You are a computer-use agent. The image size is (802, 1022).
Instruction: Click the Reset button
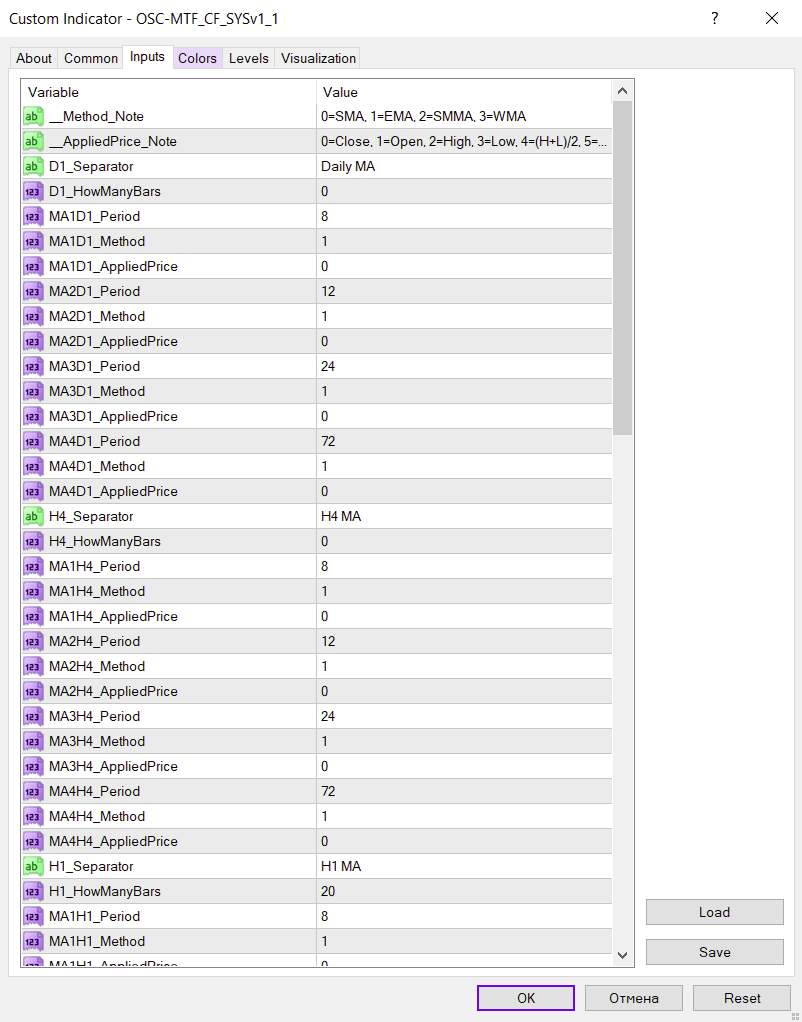point(742,998)
